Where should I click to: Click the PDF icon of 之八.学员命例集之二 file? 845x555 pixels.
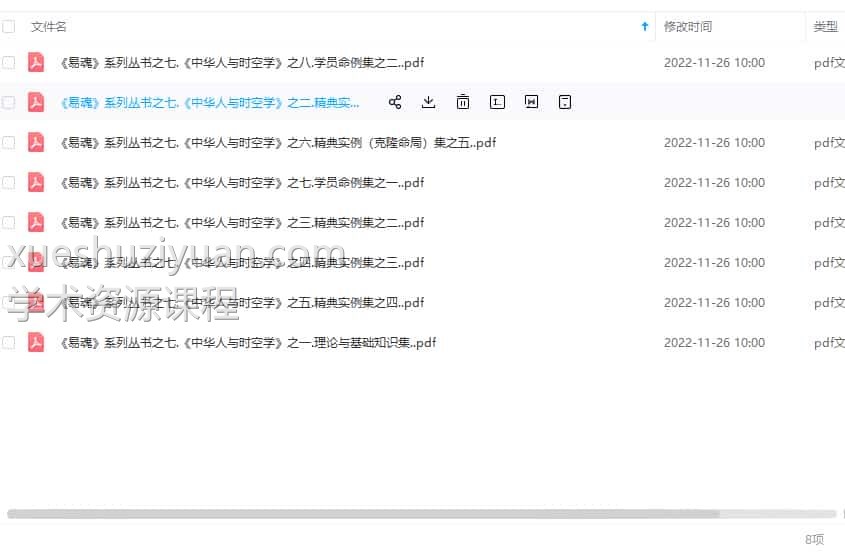click(x=36, y=62)
